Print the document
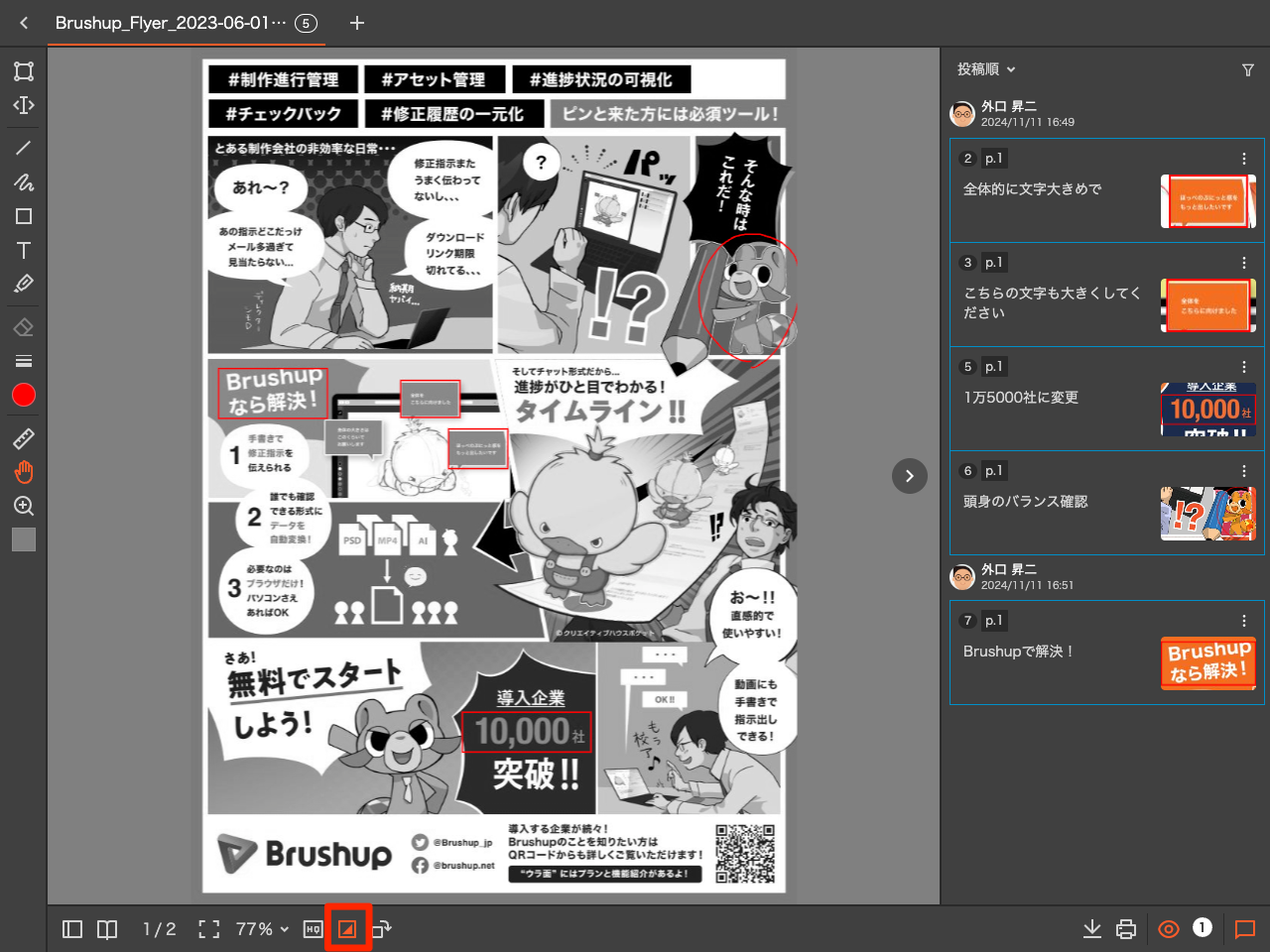The width and height of the screenshot is (1270, 952). tap(1126, 929)
